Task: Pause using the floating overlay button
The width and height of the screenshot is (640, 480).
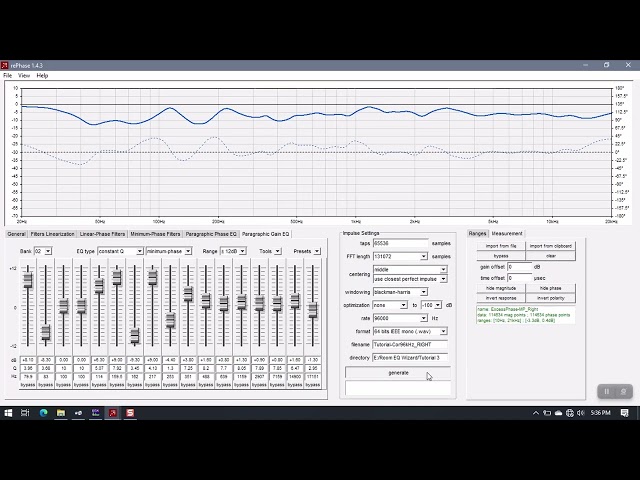Action: (x=607, y=391)
